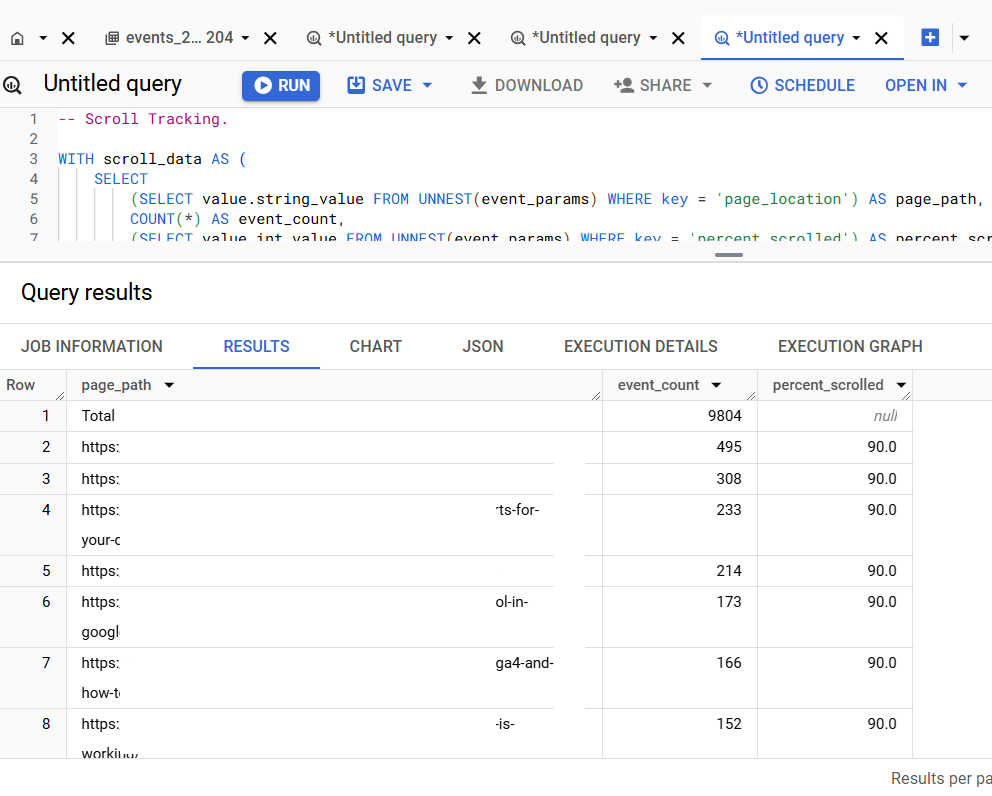Save the query
This screenshot has height=796, width=992.
(380, 85)
